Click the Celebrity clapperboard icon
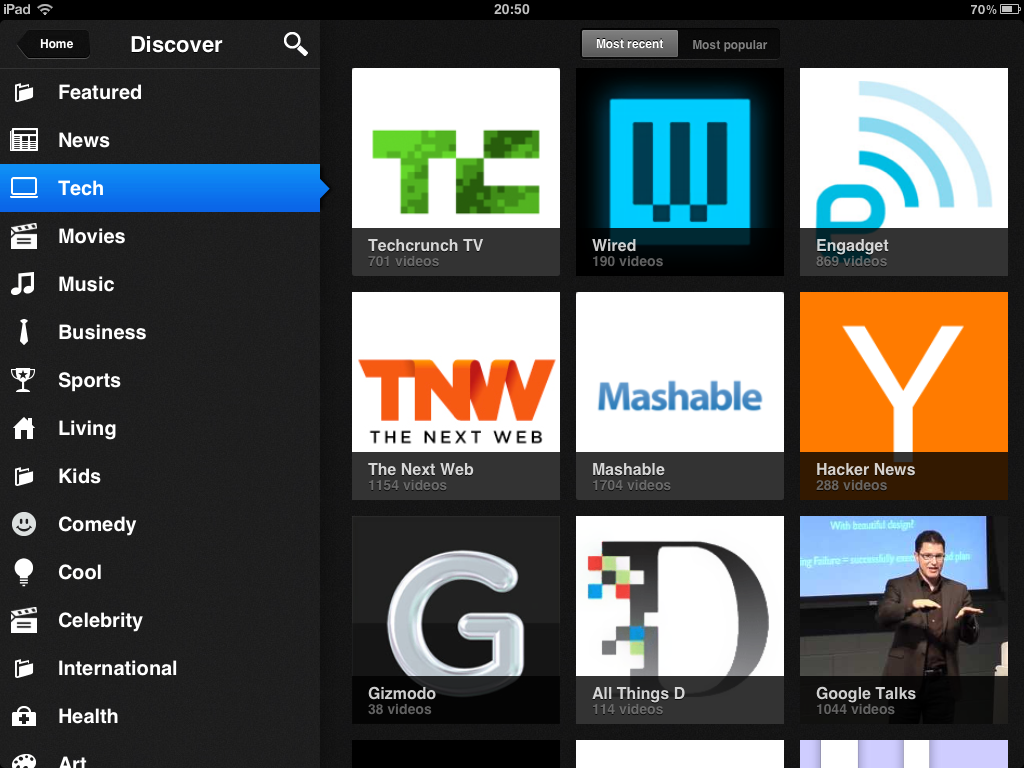 coord(24,620)
